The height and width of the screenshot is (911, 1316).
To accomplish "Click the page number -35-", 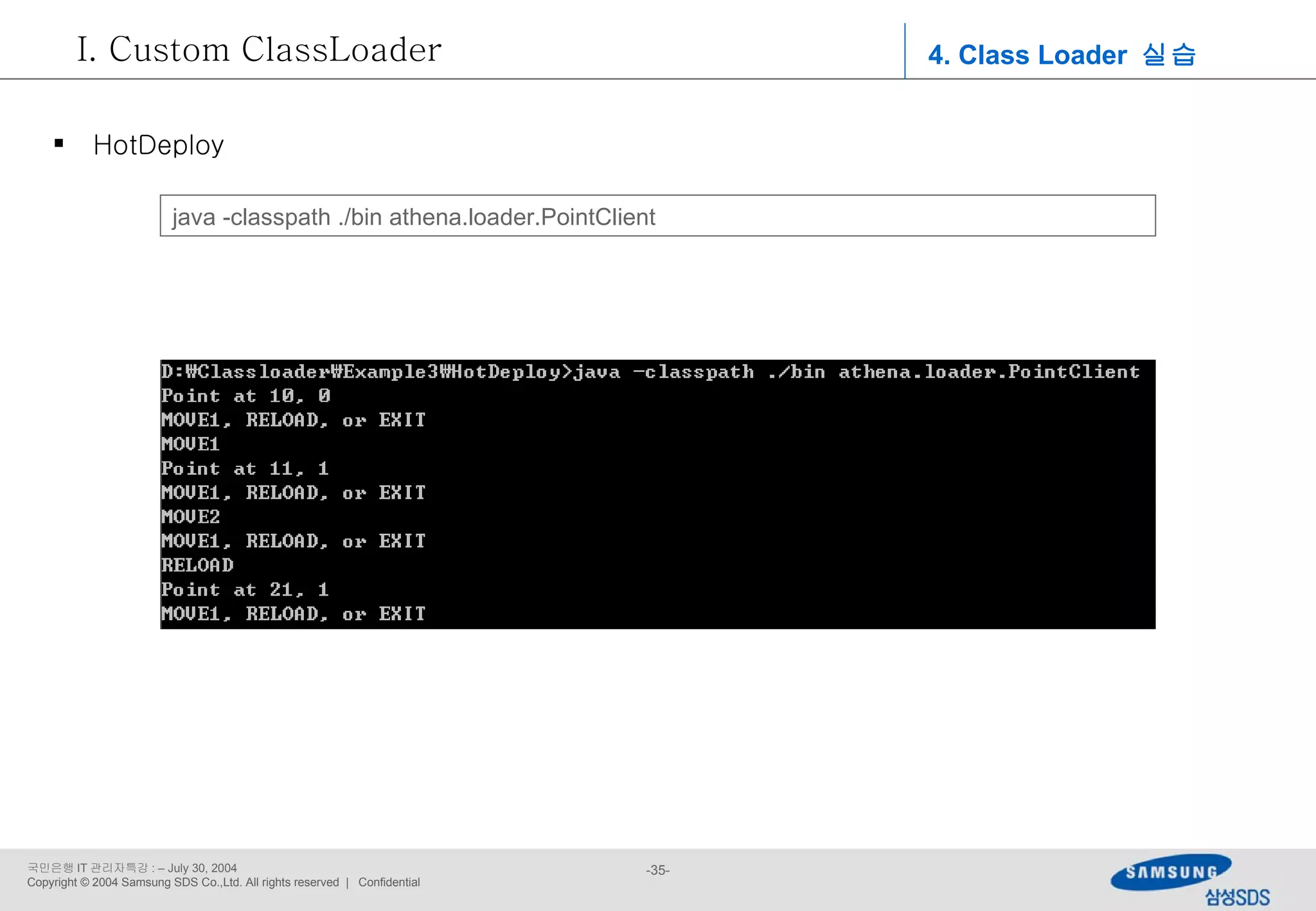I will (x=657, y=870).
